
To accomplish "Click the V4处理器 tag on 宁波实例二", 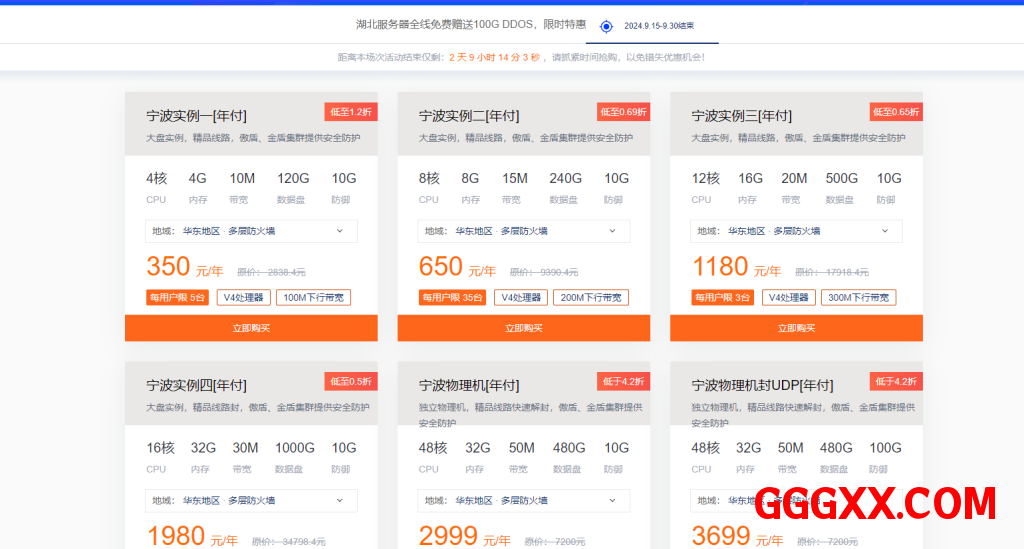I will tap(521, 297).
